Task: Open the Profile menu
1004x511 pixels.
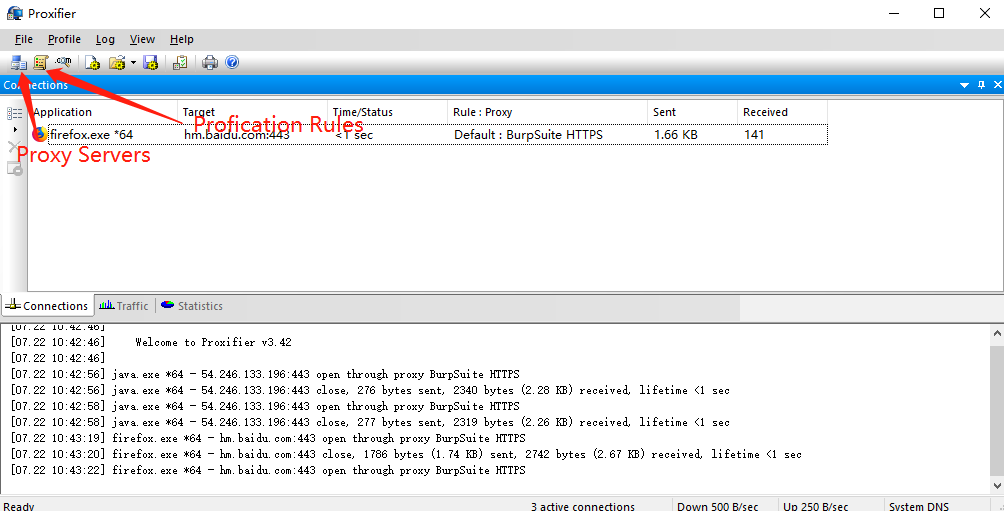Action: coord(64,39)
